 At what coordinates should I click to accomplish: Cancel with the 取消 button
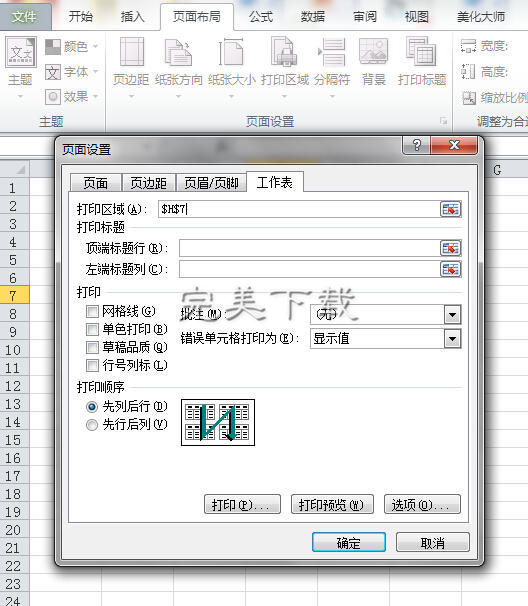pyautogui.click(x=433, y=542)
